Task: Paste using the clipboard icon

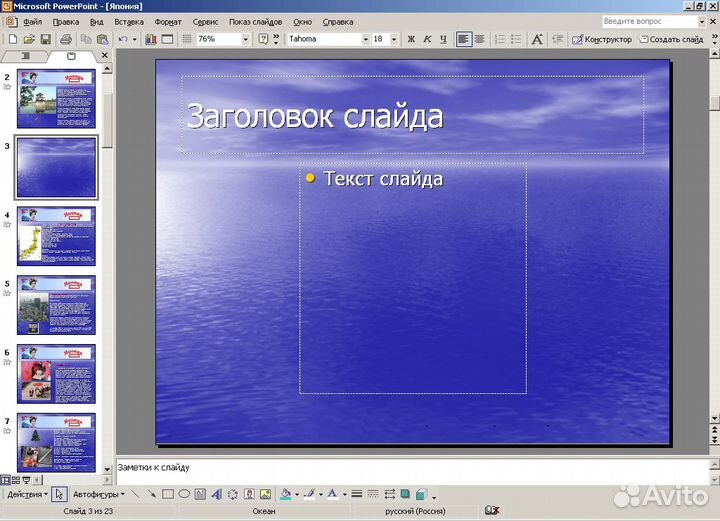Action: 103,39
